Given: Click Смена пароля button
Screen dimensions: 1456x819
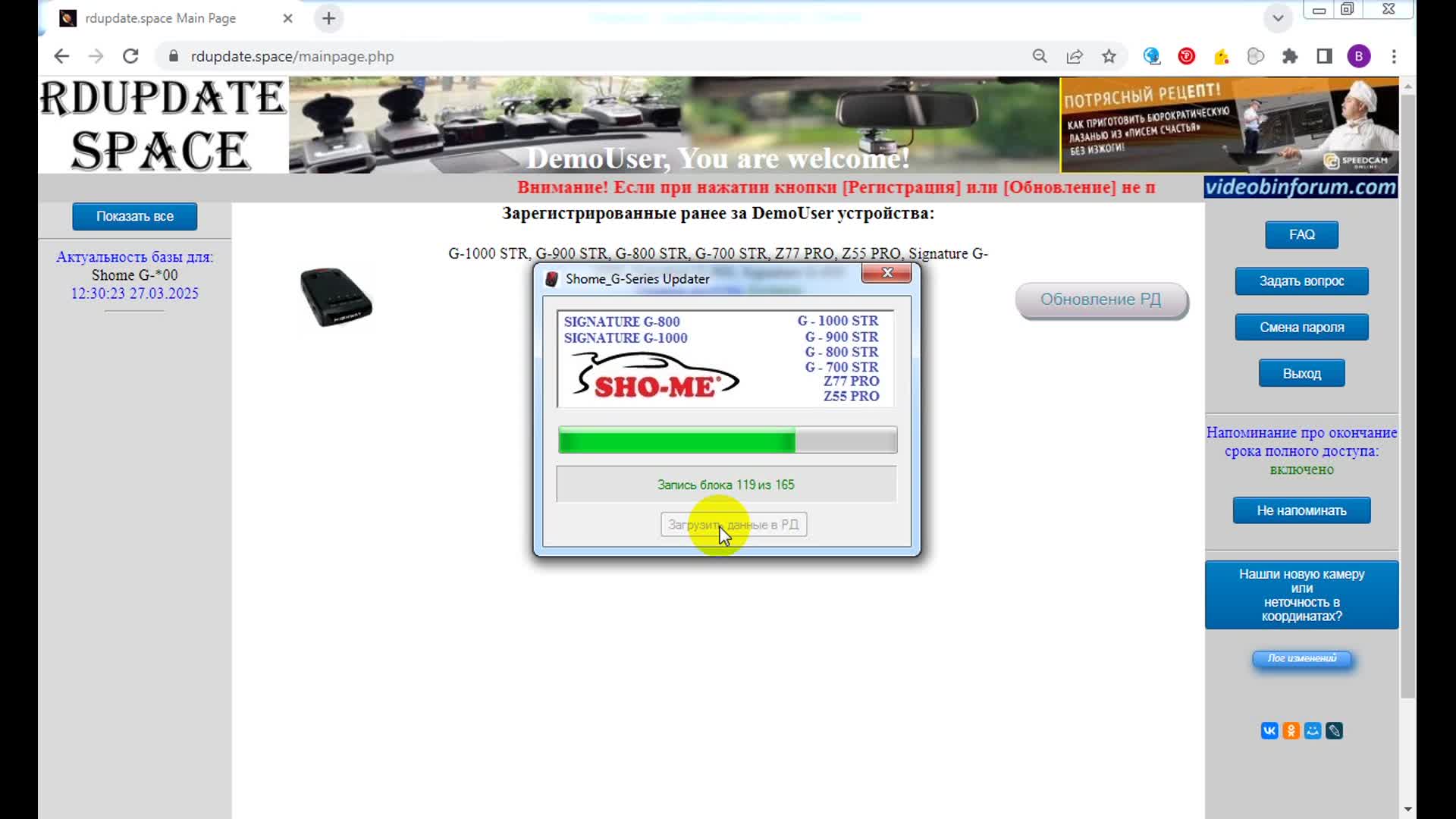Looking at the screenshot, I should [1301, 328].
